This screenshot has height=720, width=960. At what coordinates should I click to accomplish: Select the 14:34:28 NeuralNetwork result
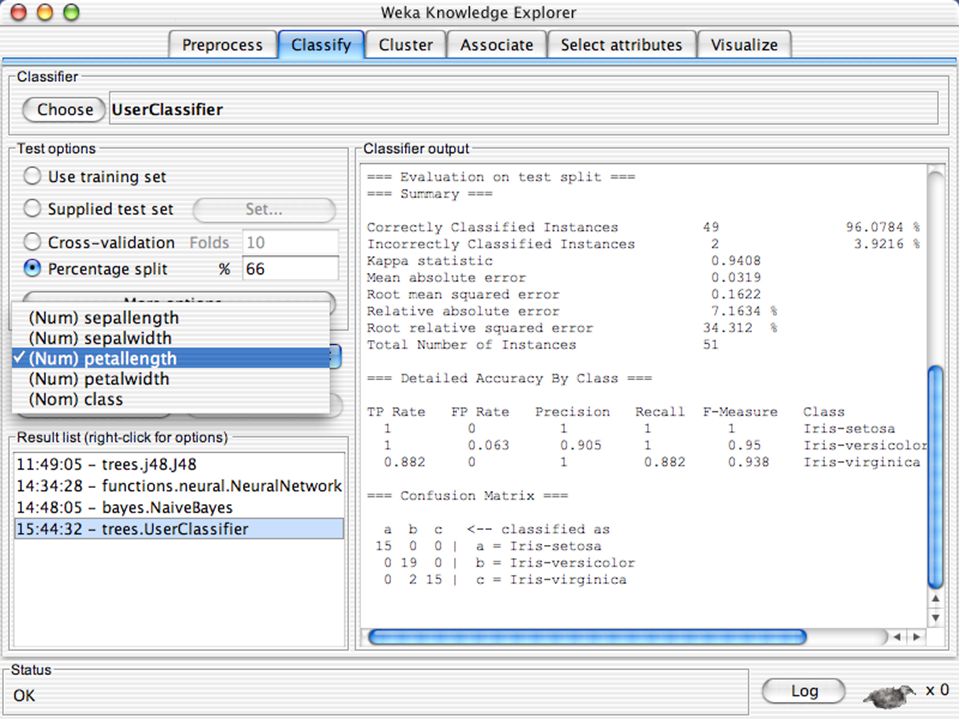click(179, 486)
